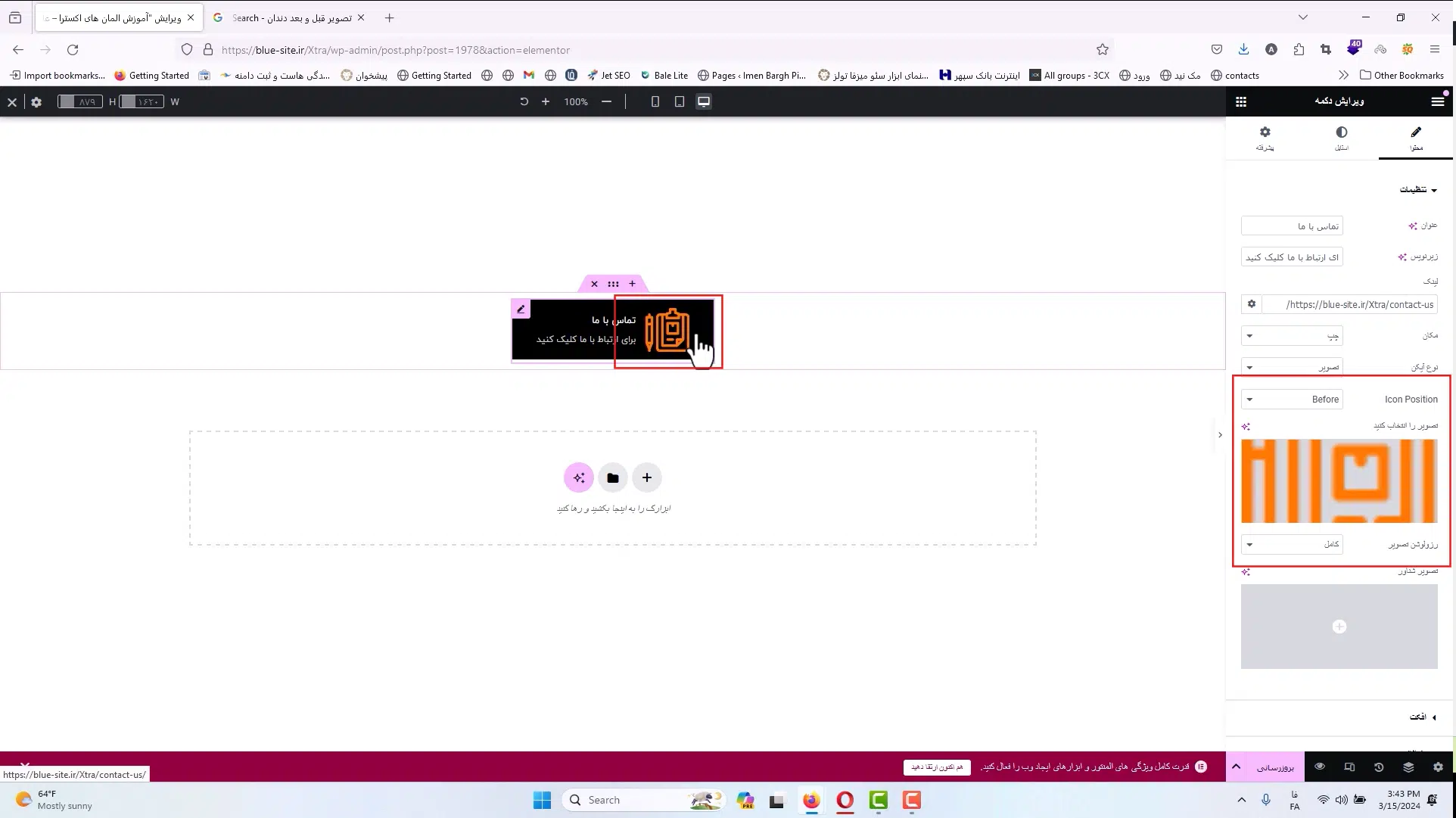Switch to the محتوا (Content) tab

coord(1416,138)
